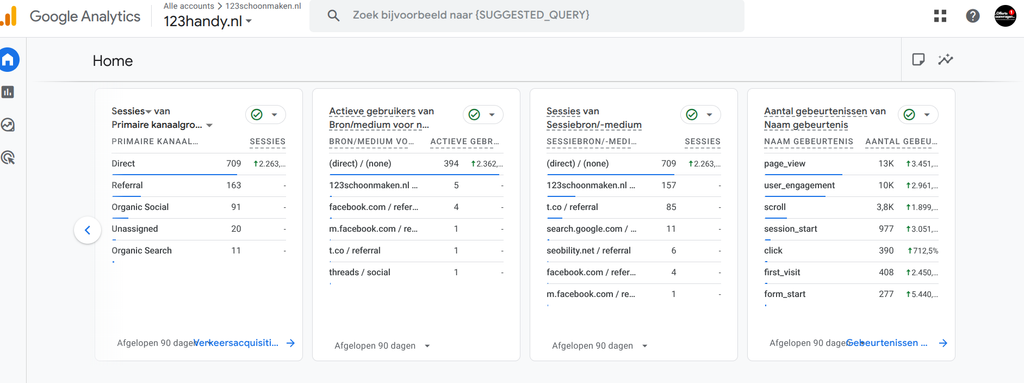This screenshot has height=383, width=1024.
Task: Open the Advertising sidebar icon
Action: [8, 157]
